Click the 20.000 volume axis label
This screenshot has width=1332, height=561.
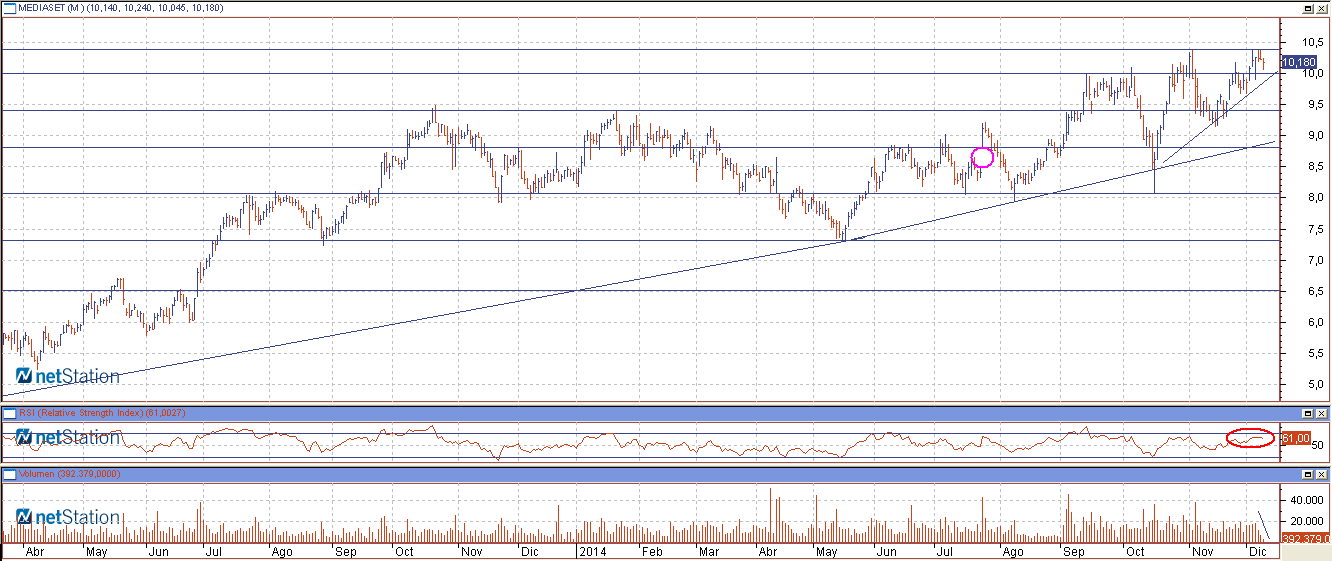click(x=1305, y=521)
